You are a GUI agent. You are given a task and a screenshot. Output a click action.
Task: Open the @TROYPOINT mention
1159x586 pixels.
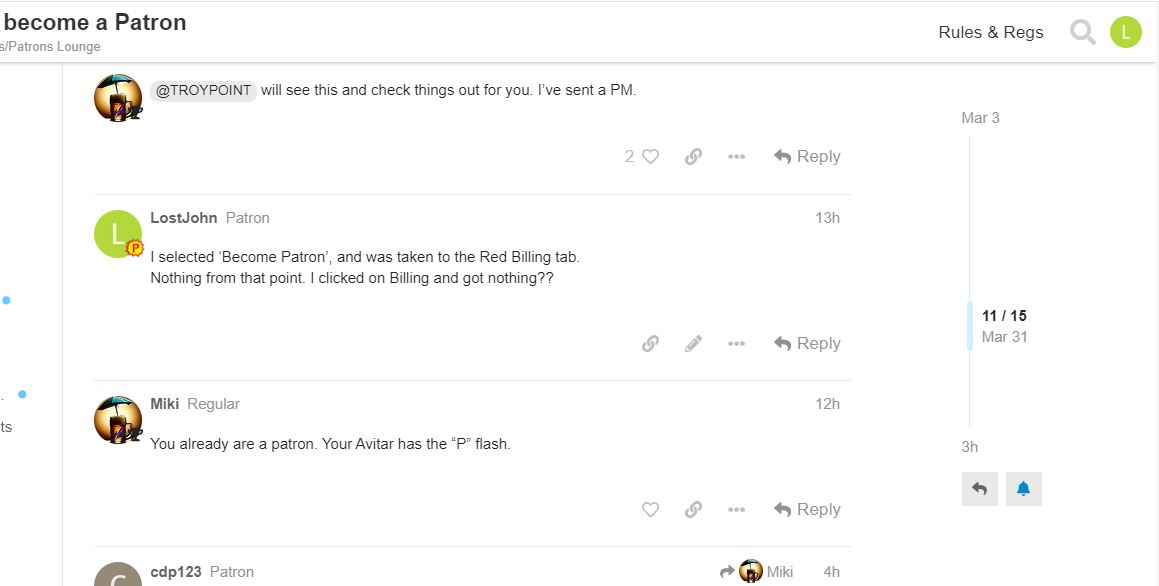click(x=203, y=90)
